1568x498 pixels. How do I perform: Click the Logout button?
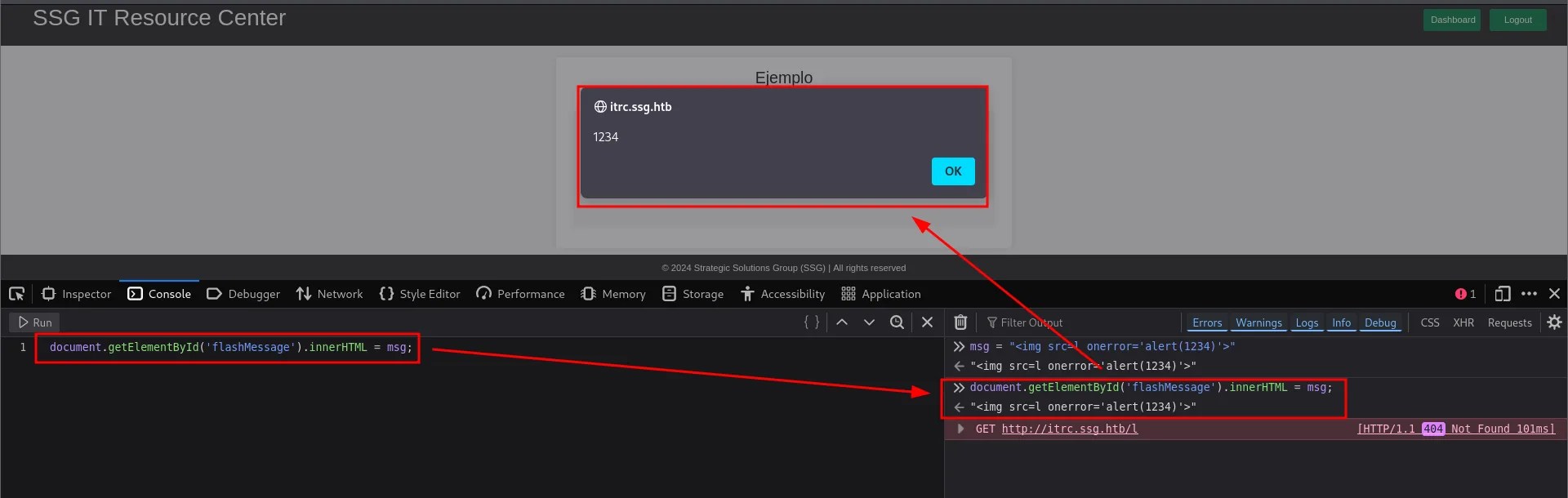tap(1517, 20)
